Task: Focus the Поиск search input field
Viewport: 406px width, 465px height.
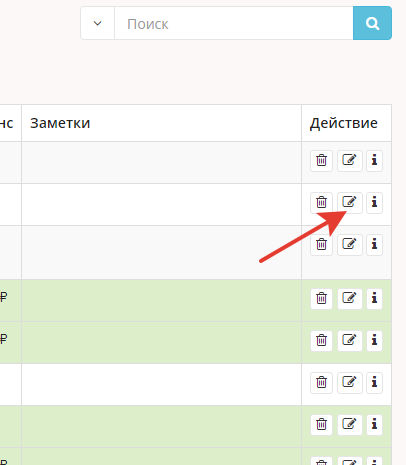Action: tap(234, 23)
